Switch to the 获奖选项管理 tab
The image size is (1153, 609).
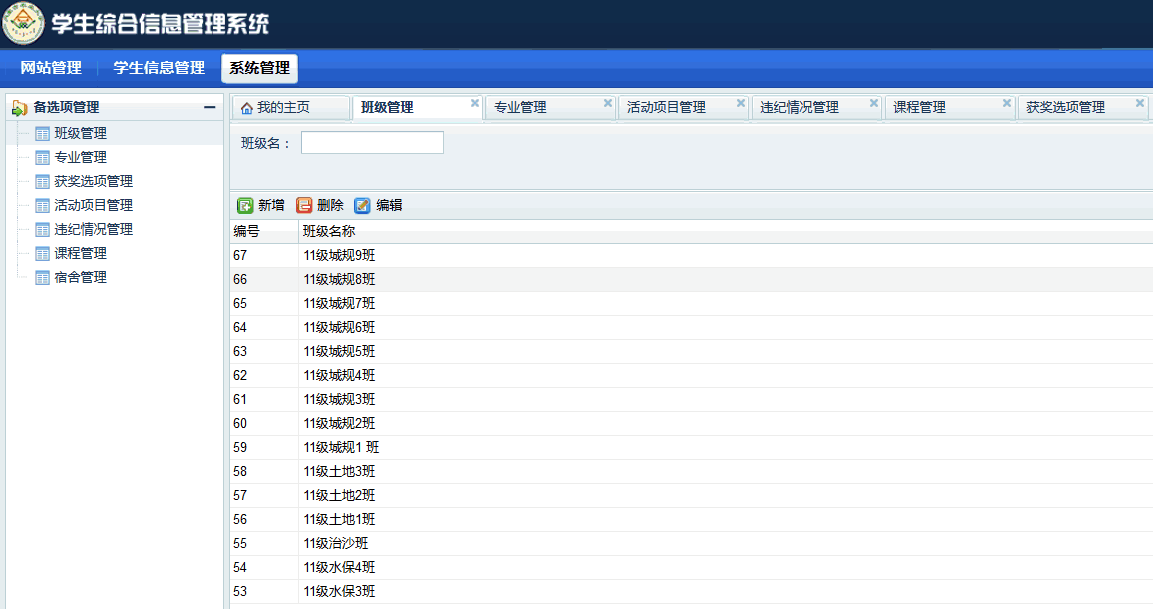(x=1065, y=108)
